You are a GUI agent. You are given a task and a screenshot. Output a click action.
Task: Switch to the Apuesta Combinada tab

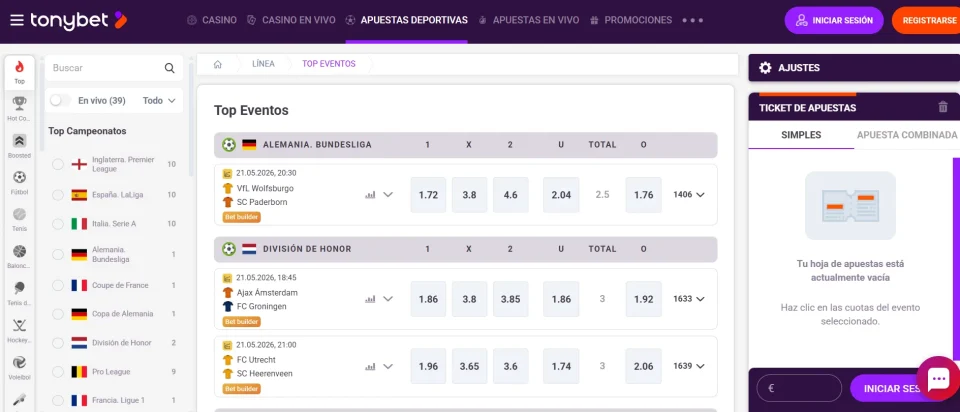tap(907, 135)
